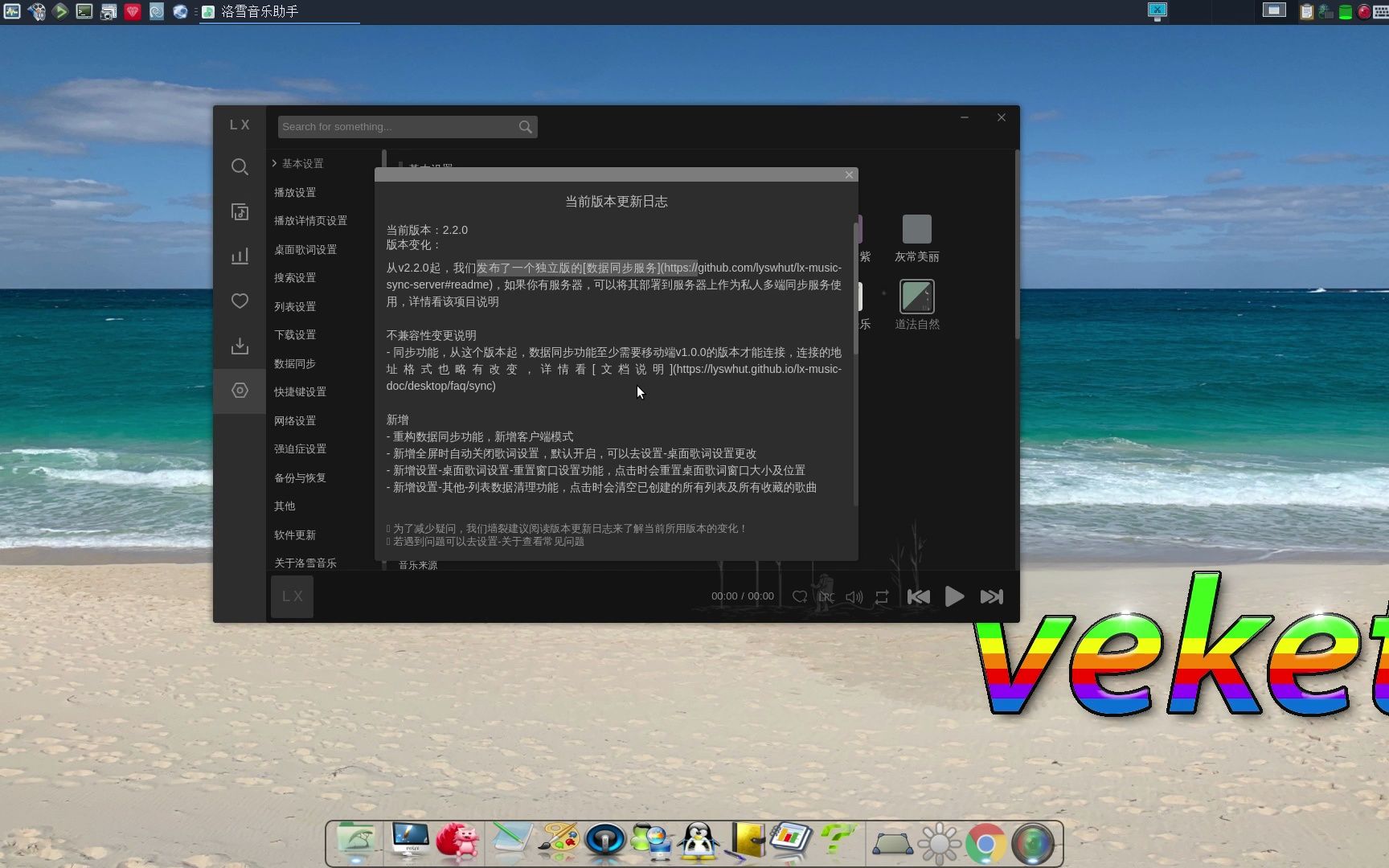The height and width of the screenshot is (868, 1389).
Task: Open 数据同步 settings entry
Action: 295,363
